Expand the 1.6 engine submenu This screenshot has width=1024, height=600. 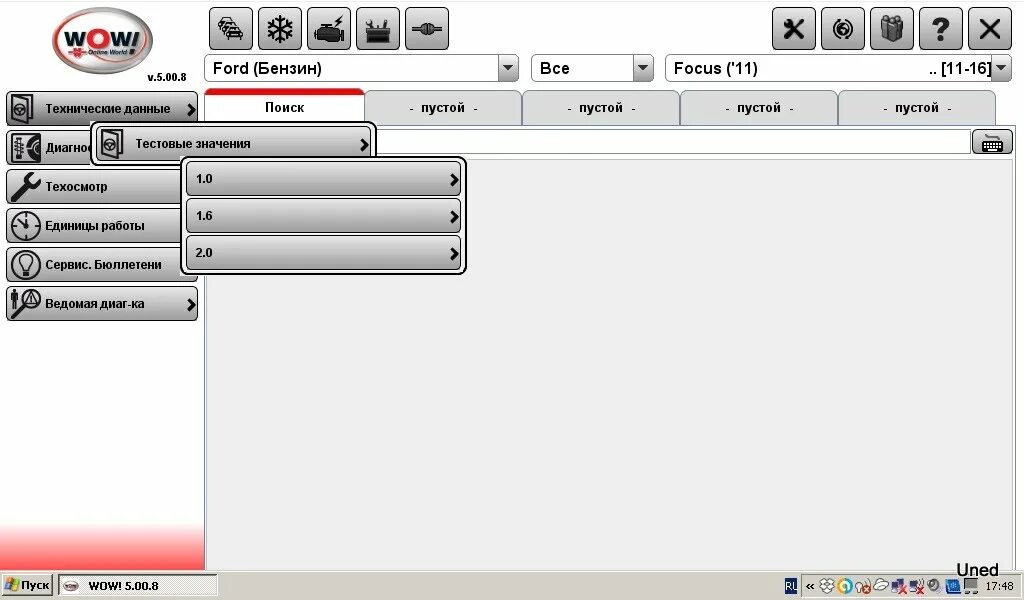pyautogui.click(x=323, y=216)
